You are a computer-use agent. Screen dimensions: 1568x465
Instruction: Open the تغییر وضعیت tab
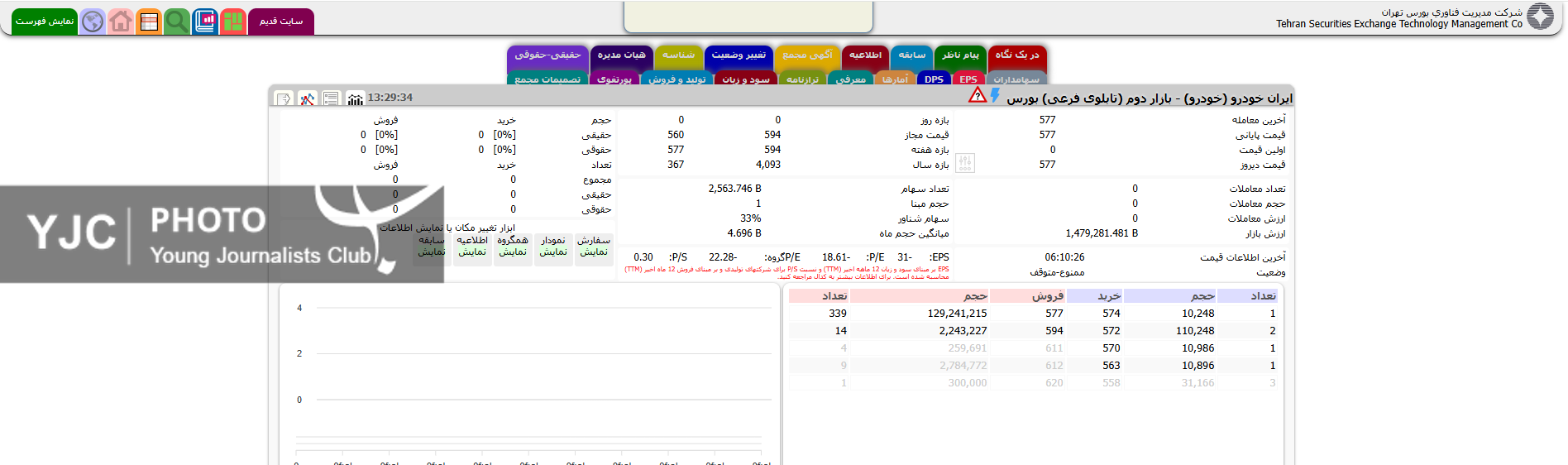[739, 57]
